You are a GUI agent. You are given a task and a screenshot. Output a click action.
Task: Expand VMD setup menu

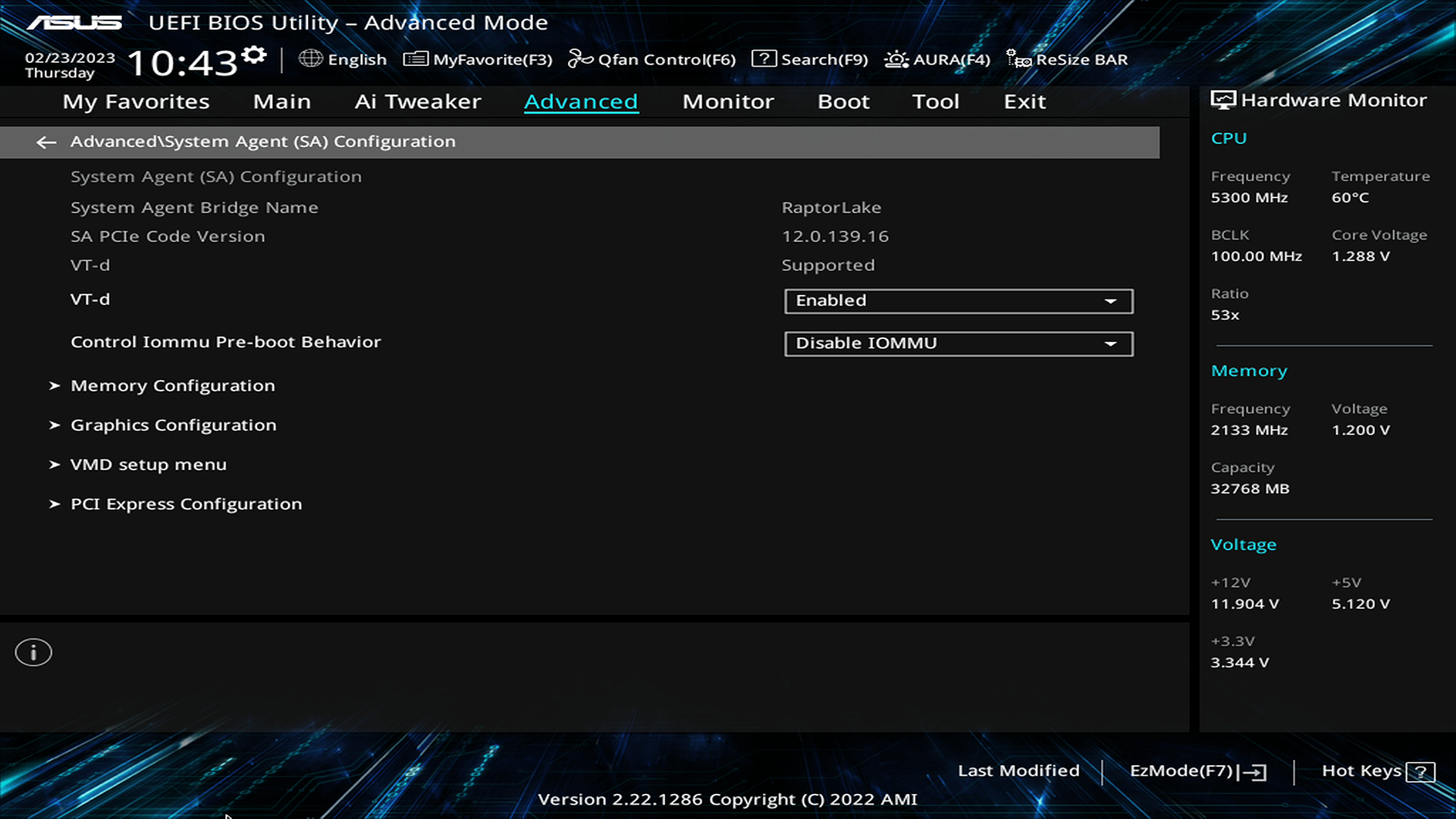pos(148,464)
